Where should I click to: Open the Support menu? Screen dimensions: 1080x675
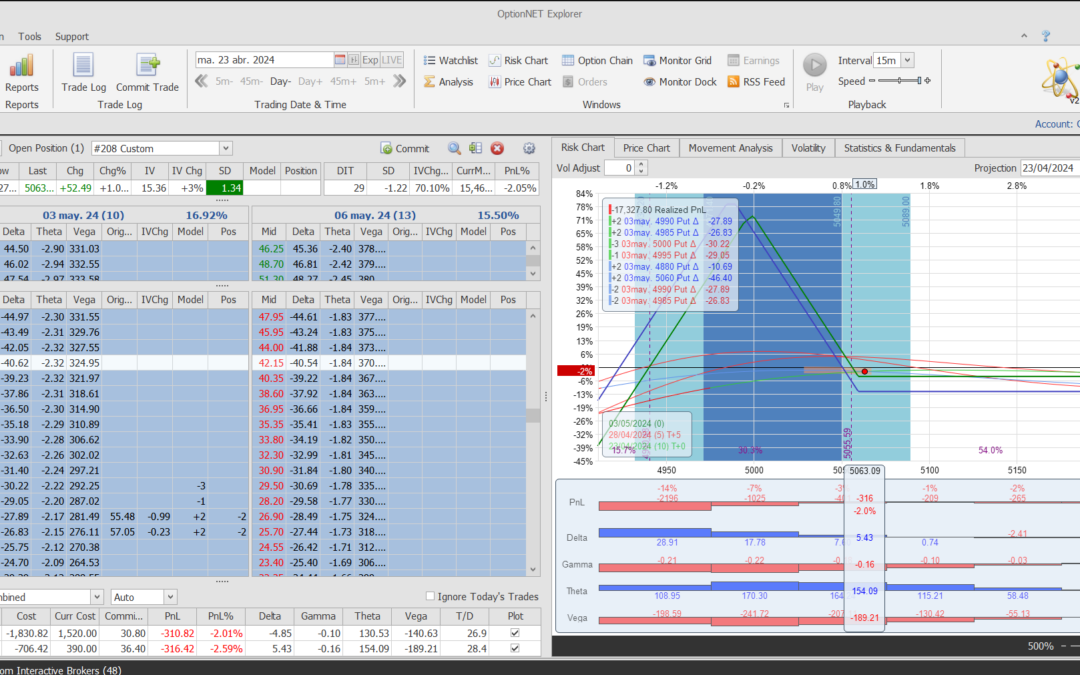click(x=72, y=37)
